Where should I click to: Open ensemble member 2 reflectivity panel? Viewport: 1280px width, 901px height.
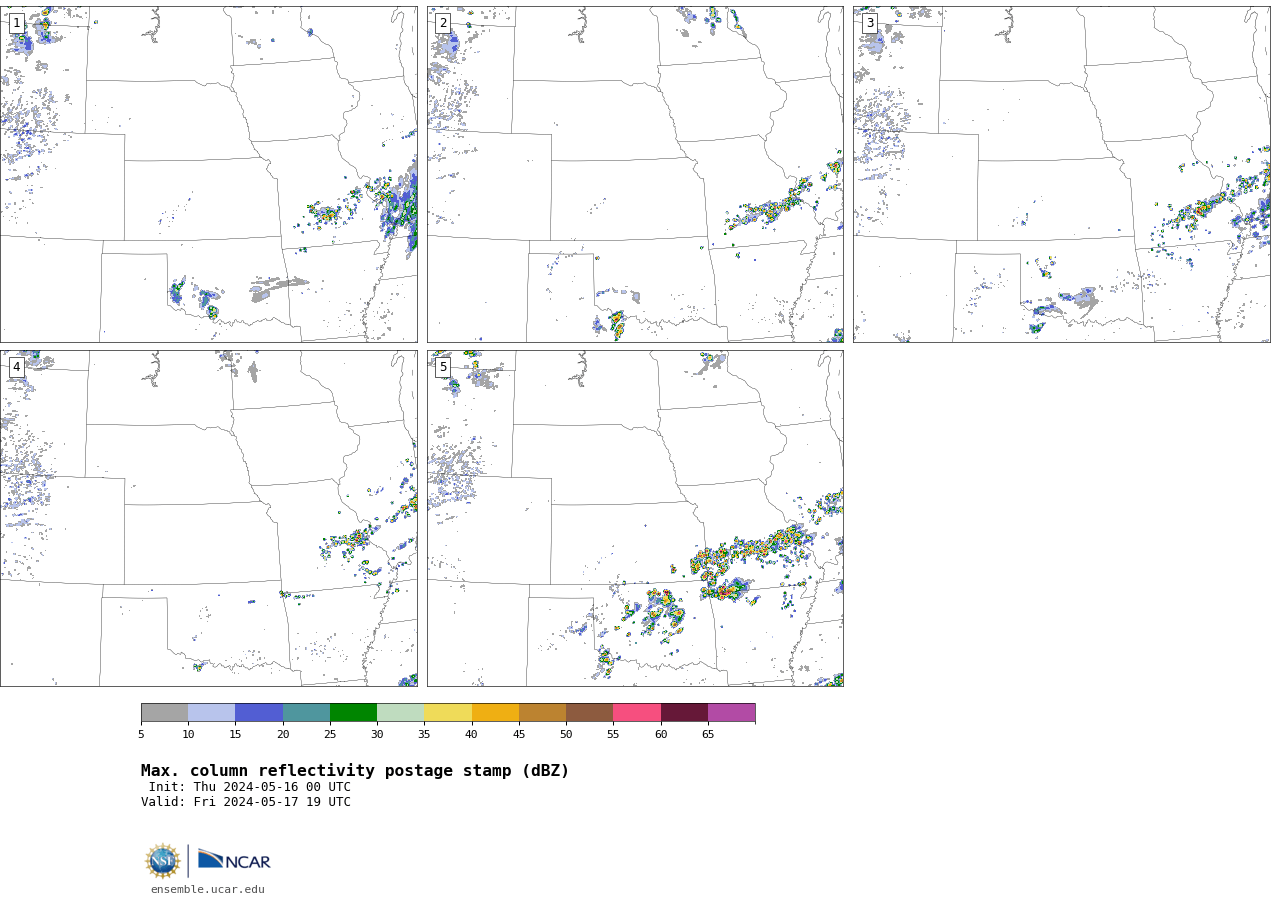[x=635, y=174]
